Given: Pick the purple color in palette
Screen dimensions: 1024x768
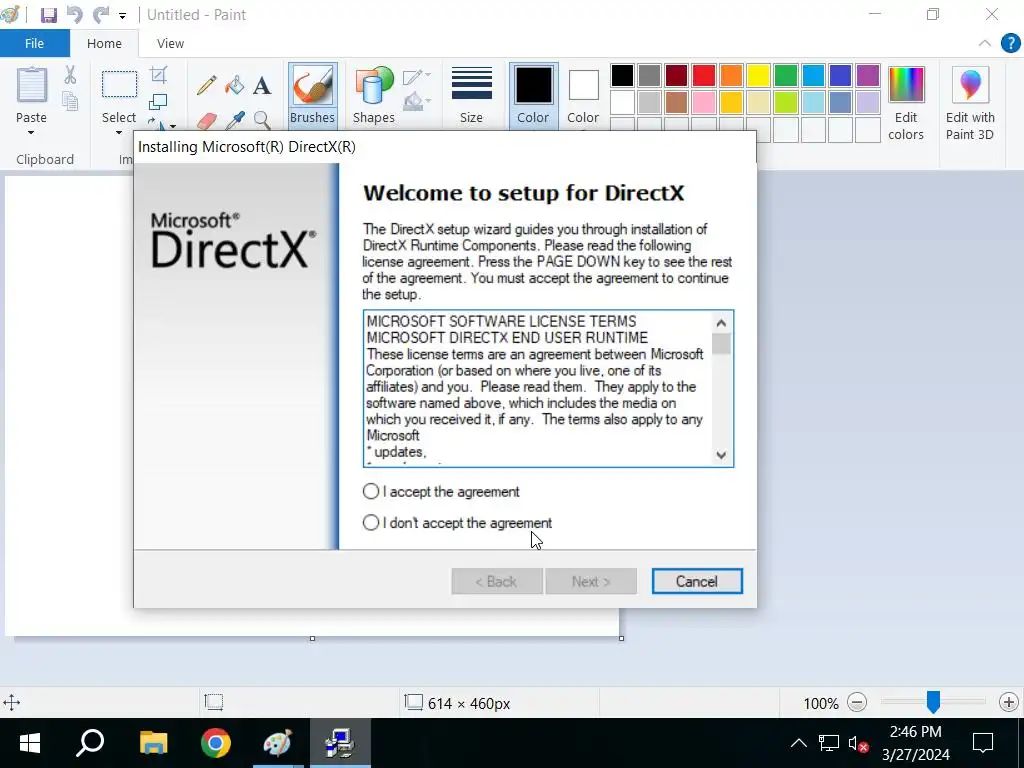Looking at the screenshot, I should pyautogui.click(x=868, y=76).
